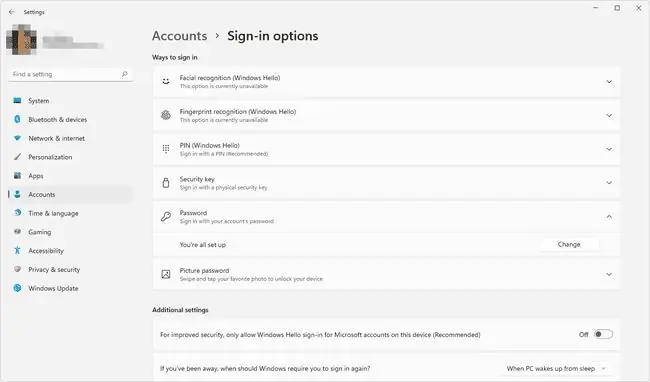Go to Network & internet label

click(56, 138)
